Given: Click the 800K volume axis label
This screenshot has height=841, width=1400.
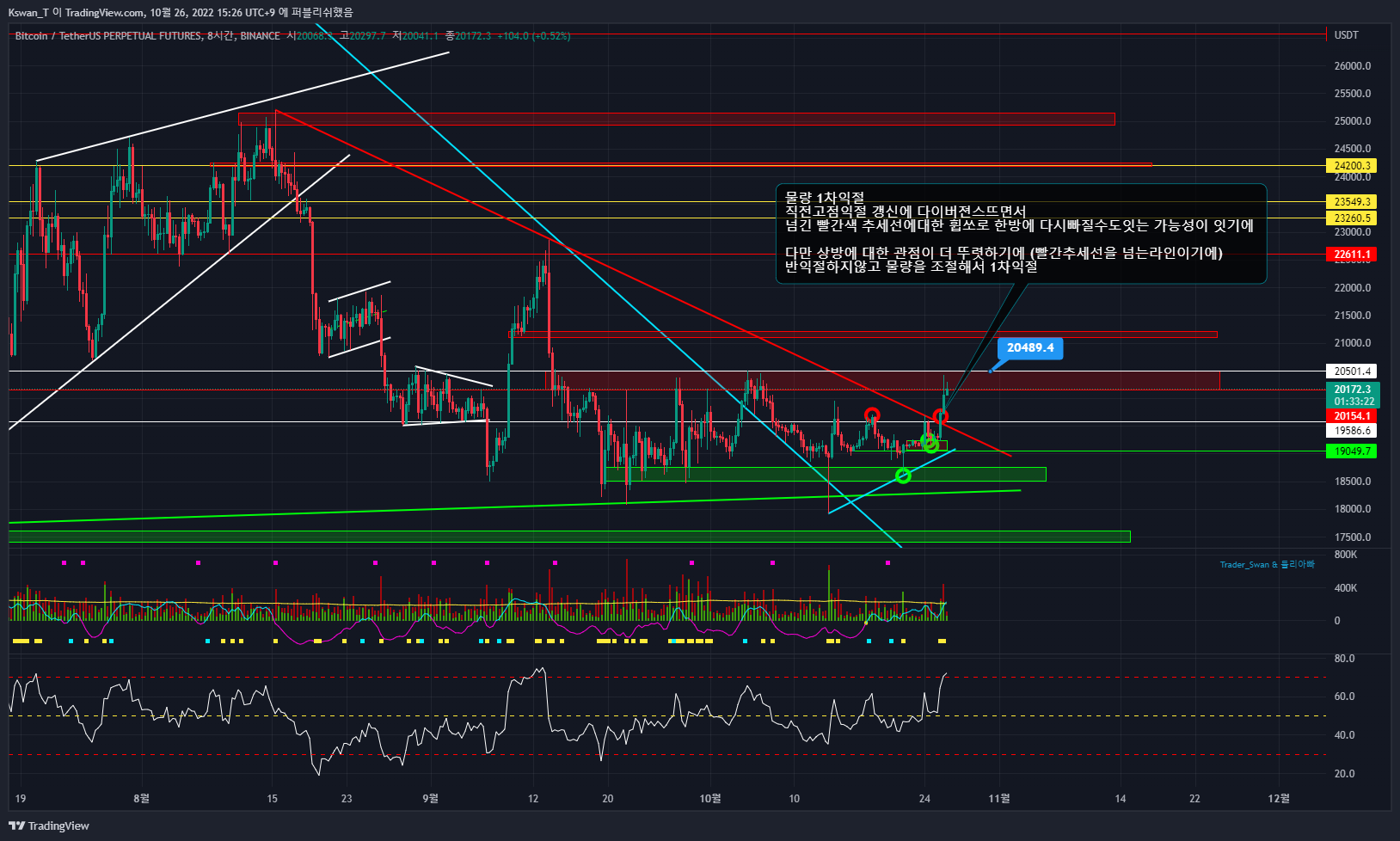Looking at the screenshot, I should click(x=1346, y=555).
